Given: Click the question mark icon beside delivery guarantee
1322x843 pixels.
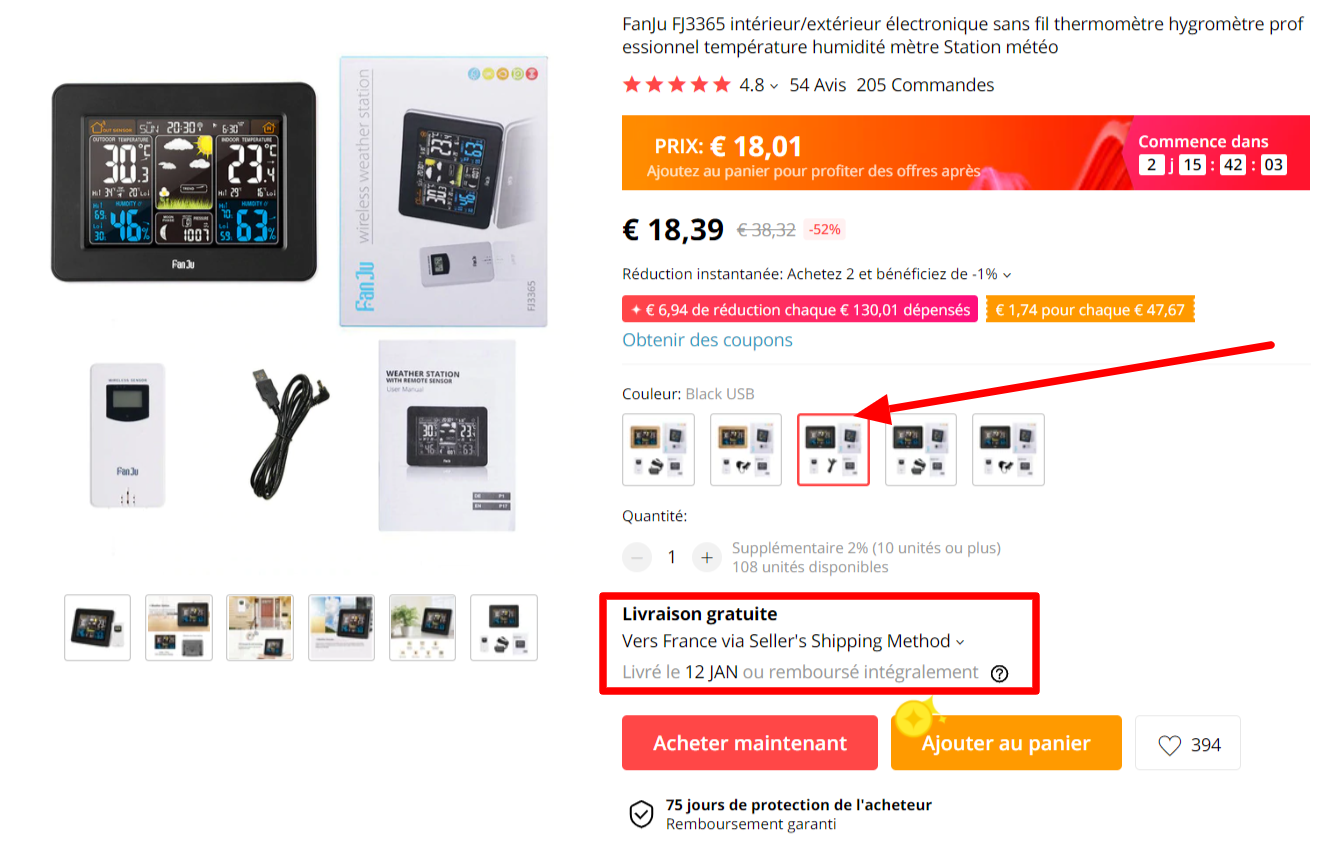Looking at the screenshot, I should pyautogui.click(x=999, y=673).
